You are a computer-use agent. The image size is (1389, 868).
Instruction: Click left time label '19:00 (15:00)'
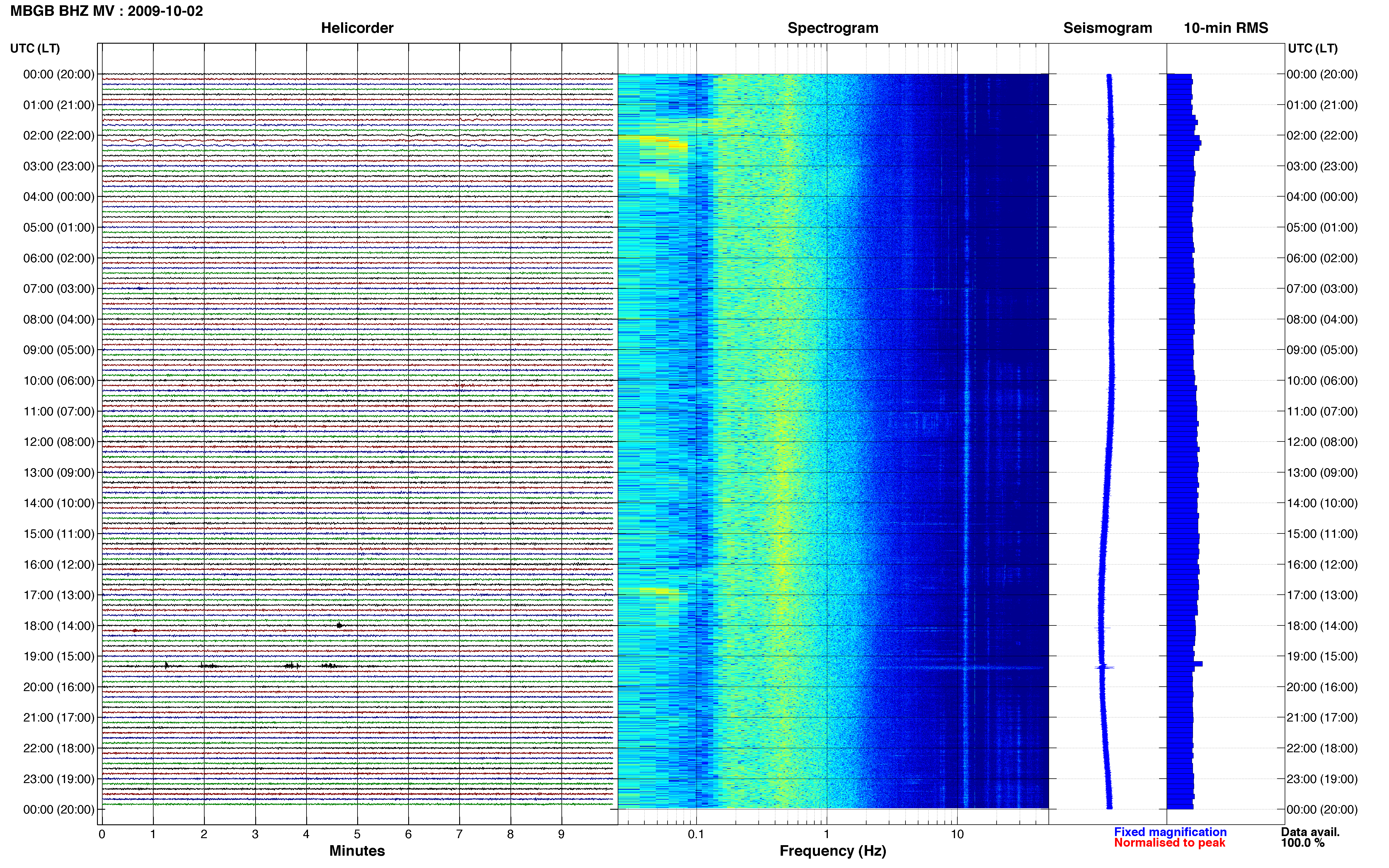tap(59, 656)
